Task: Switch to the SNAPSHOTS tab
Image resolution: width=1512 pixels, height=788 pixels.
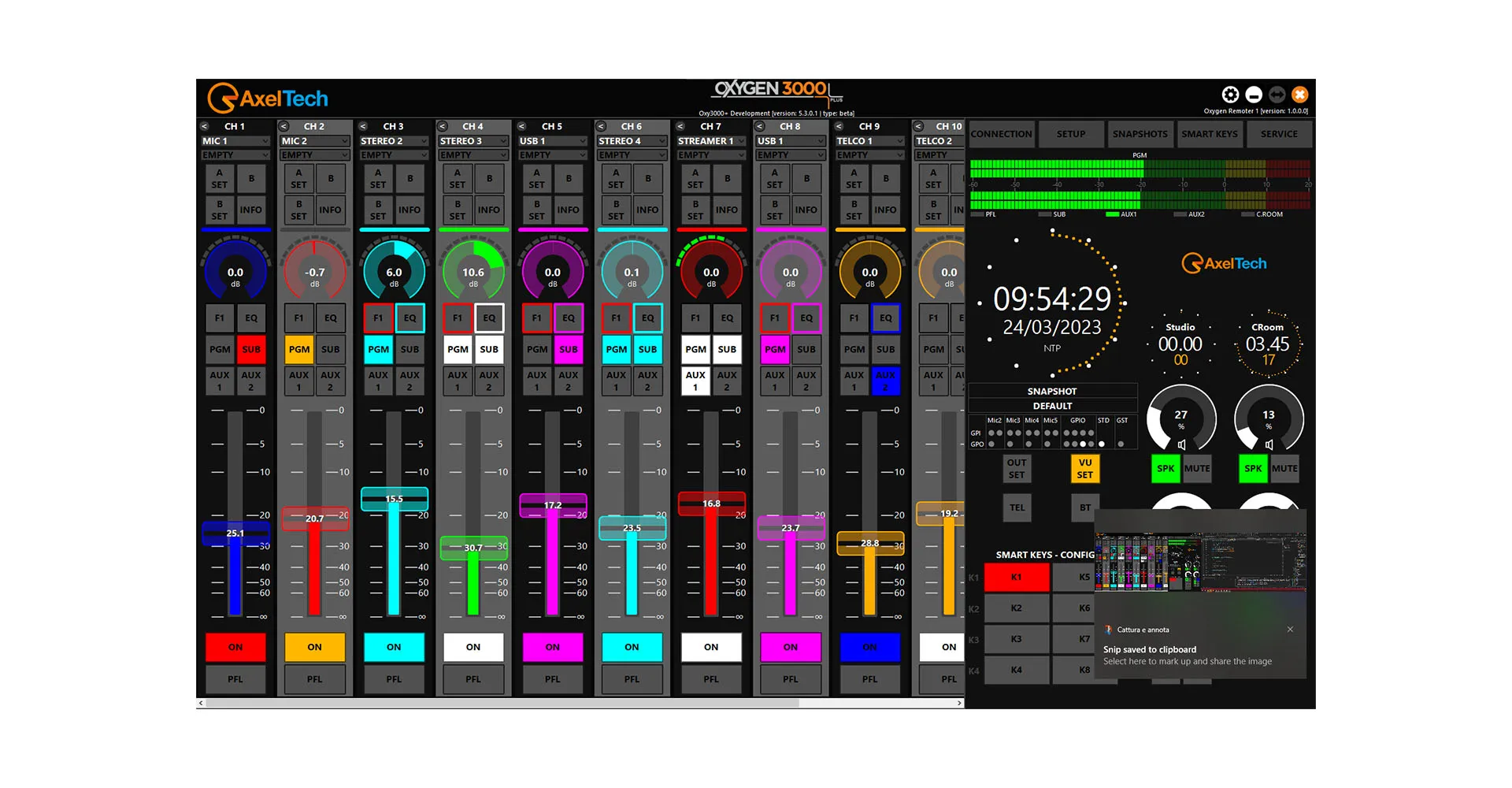Action: pos(1140,134)
